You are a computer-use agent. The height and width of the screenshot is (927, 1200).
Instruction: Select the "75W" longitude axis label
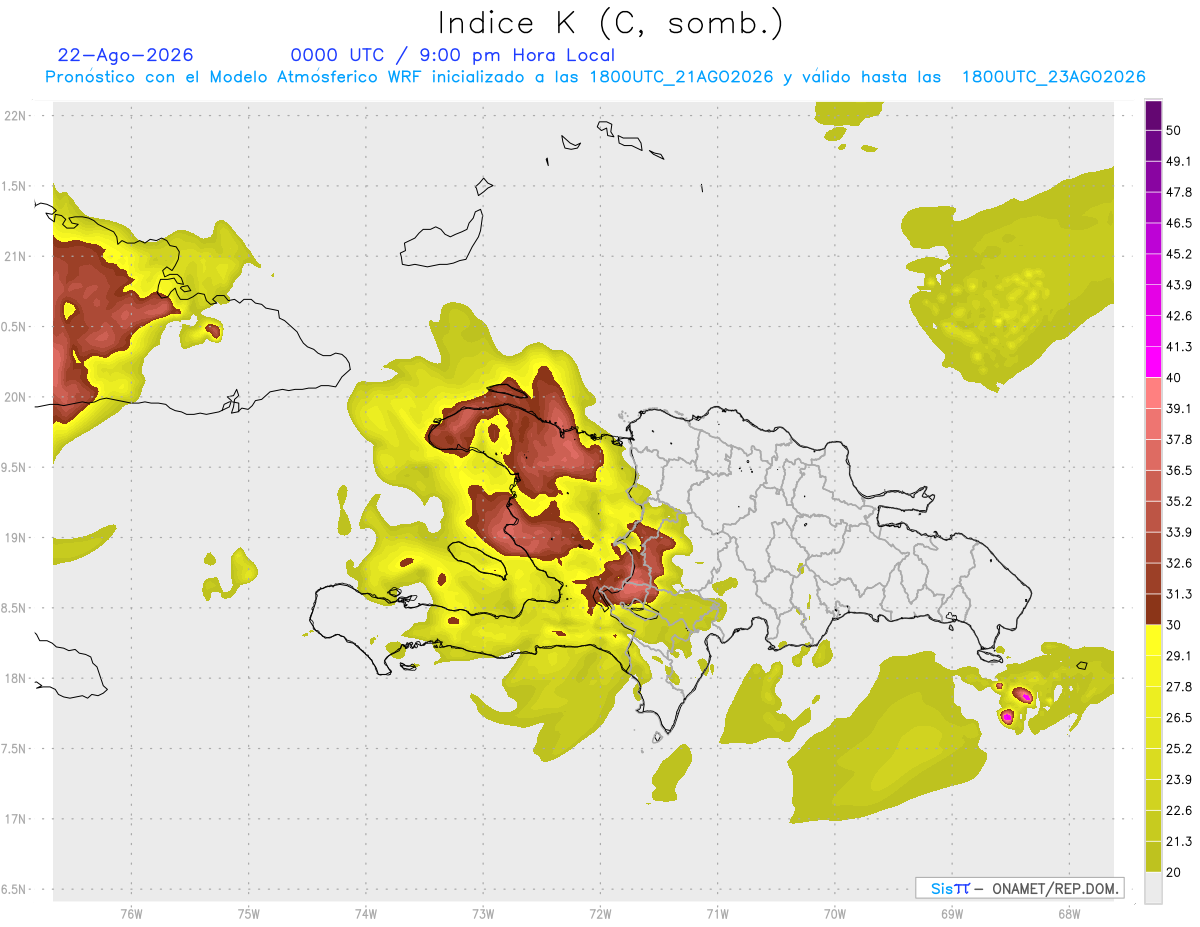249,913
